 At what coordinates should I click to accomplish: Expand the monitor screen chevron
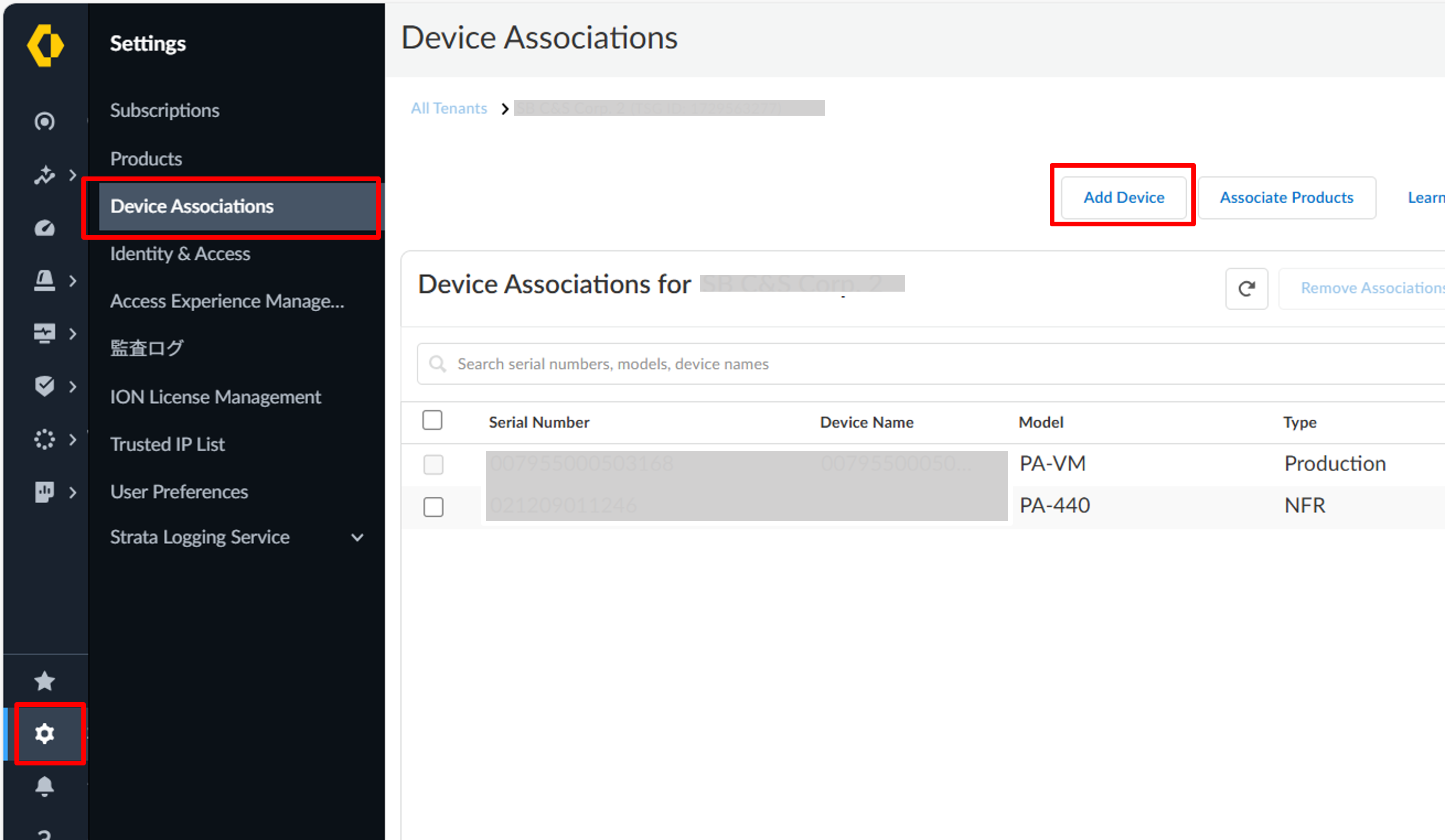pyautogui.click(x=73, y=333)
